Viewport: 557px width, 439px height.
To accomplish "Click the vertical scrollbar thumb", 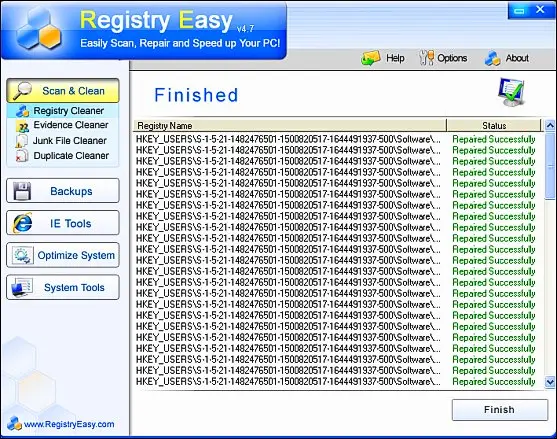I will click(550, 164).
